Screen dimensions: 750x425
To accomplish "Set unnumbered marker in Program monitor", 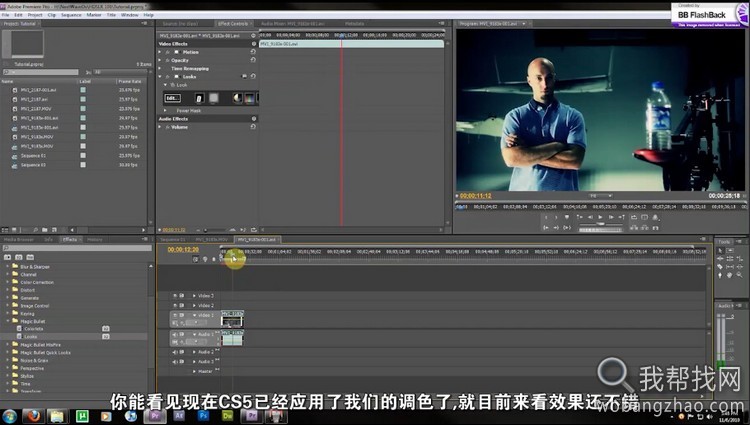I will point(567,217).
